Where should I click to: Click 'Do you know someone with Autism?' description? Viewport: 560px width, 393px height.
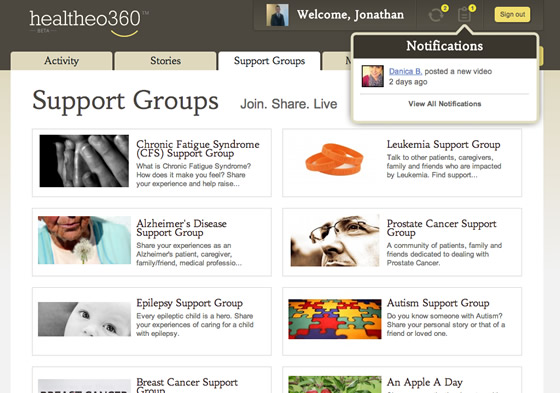(x=446, y=325)
